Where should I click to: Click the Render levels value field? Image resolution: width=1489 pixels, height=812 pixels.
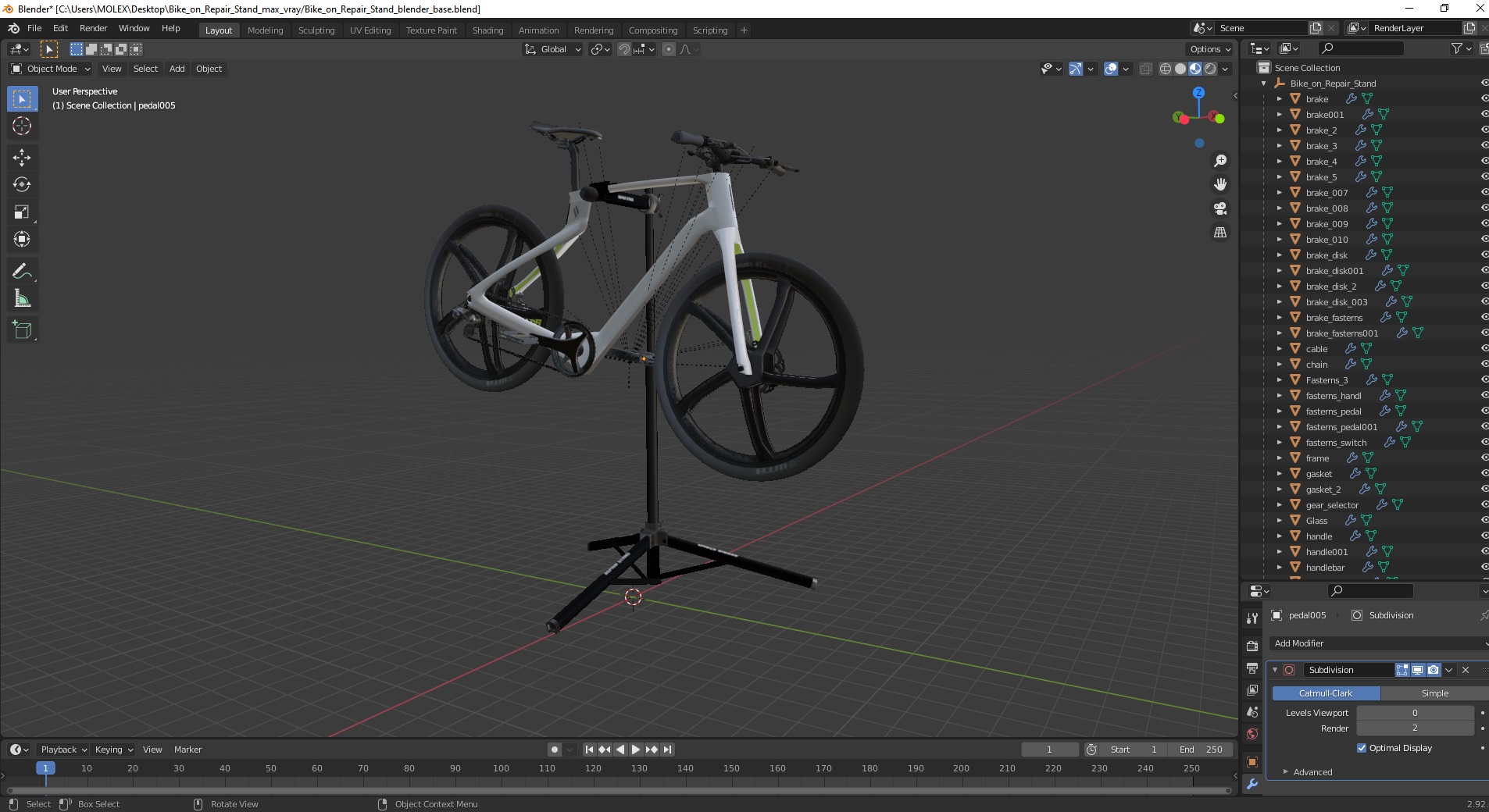click(x=1415, y=728)
